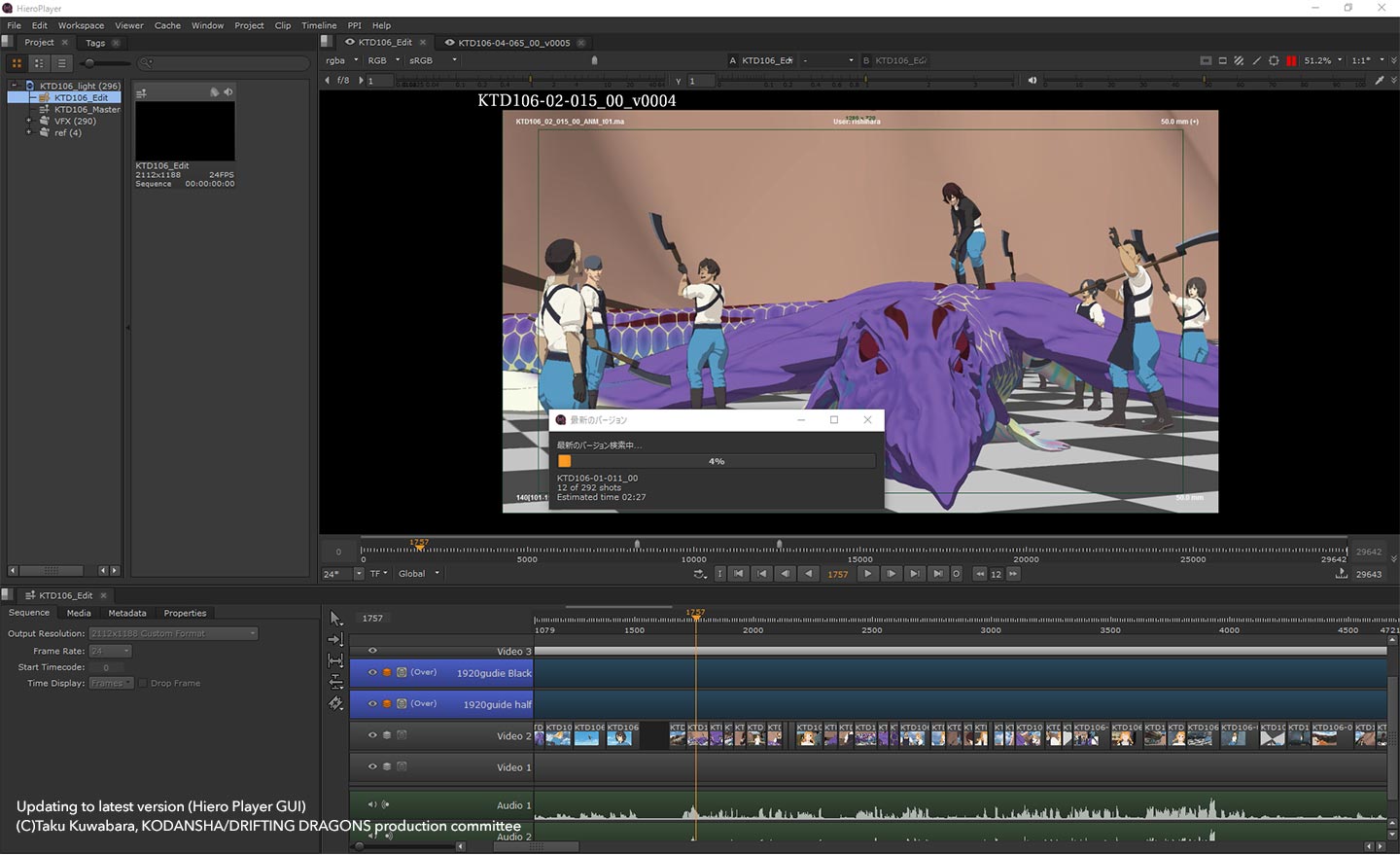Screen dimensions: 1400x855
Task: Click the search icon in project bin
Action: click(x=145, y=63)
